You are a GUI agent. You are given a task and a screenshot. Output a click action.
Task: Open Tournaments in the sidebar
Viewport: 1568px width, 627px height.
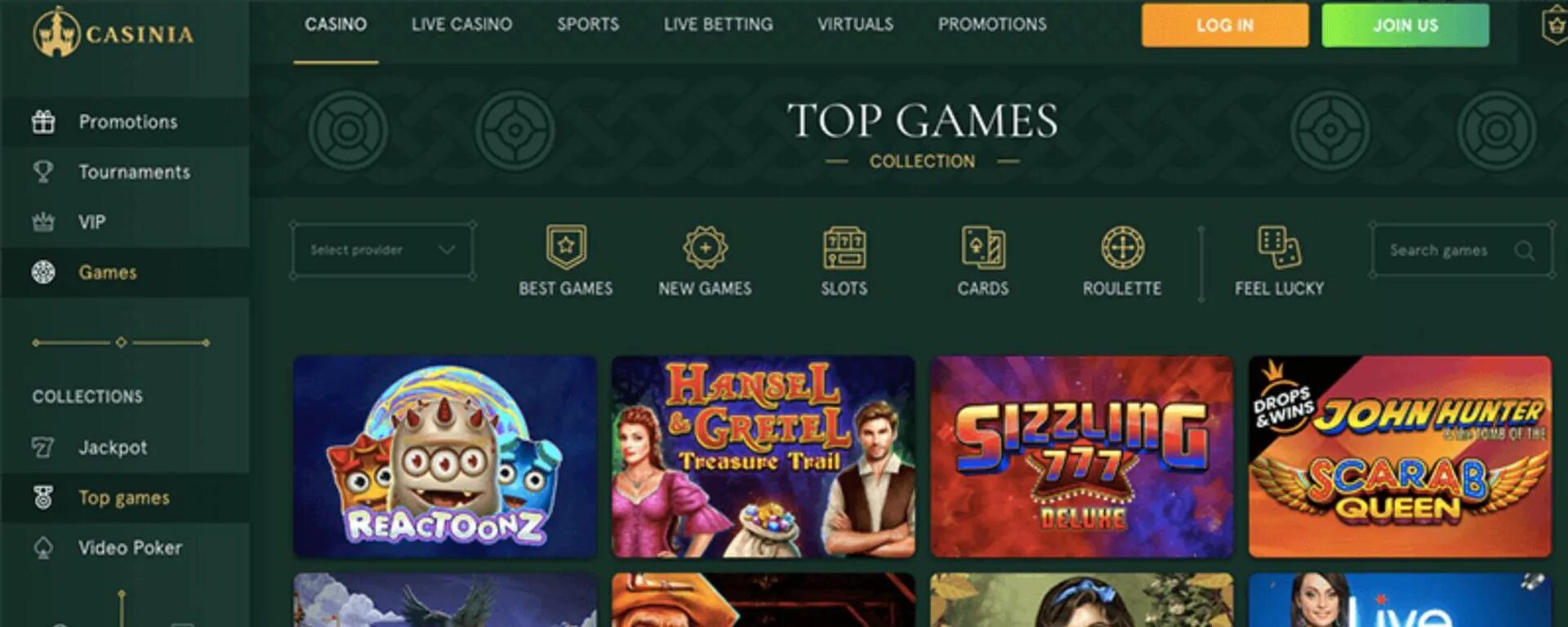pyautogui.click(x=125, y=172)
